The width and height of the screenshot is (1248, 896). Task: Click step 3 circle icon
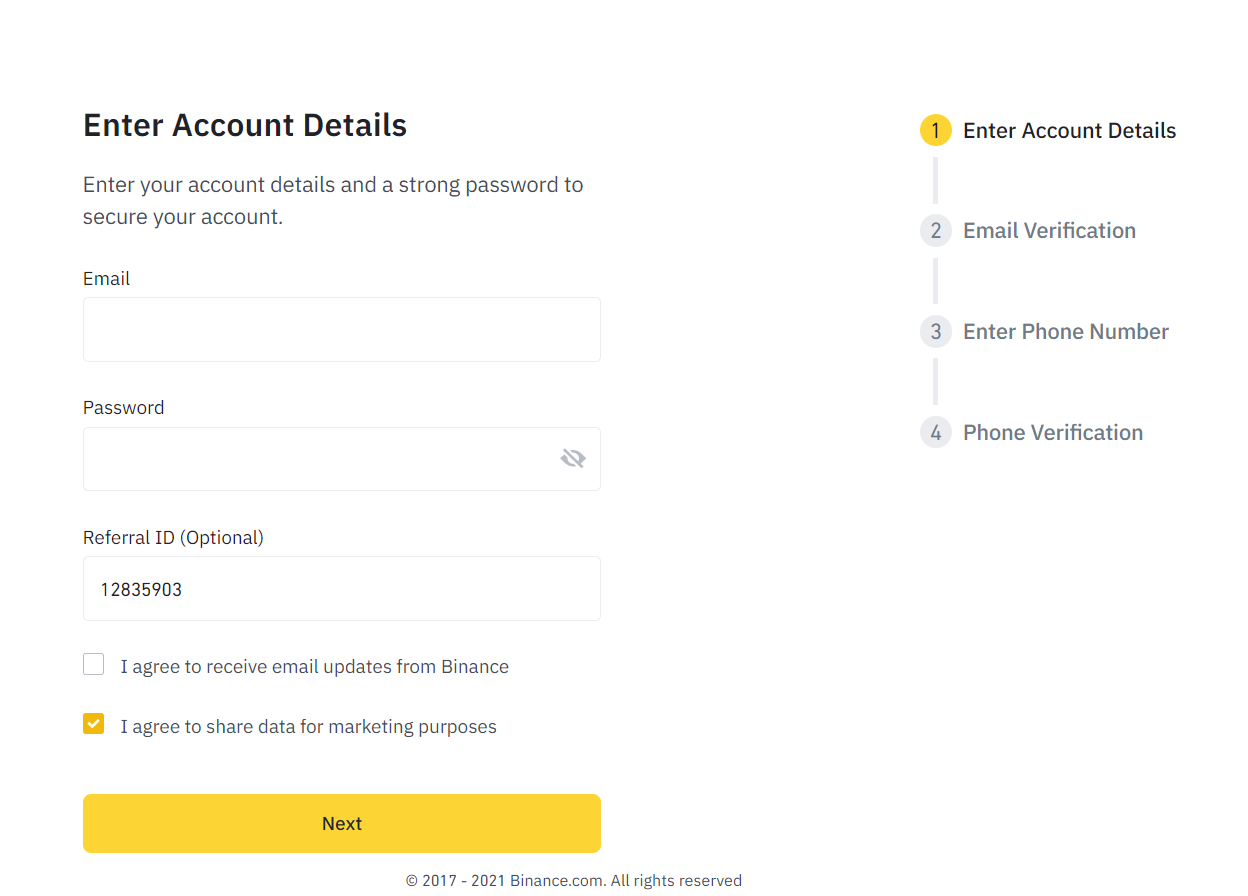[936, 332]
